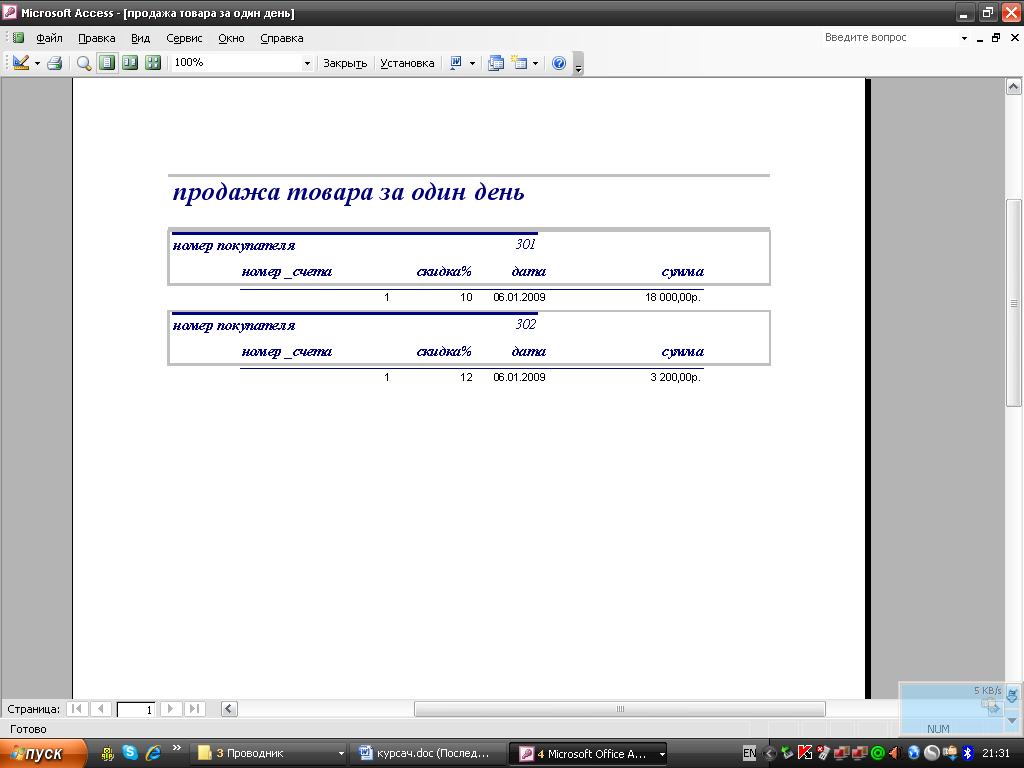Restore the inner report window
The width and height of the screenshot is (1024, 768).
[x=996, y=38]
